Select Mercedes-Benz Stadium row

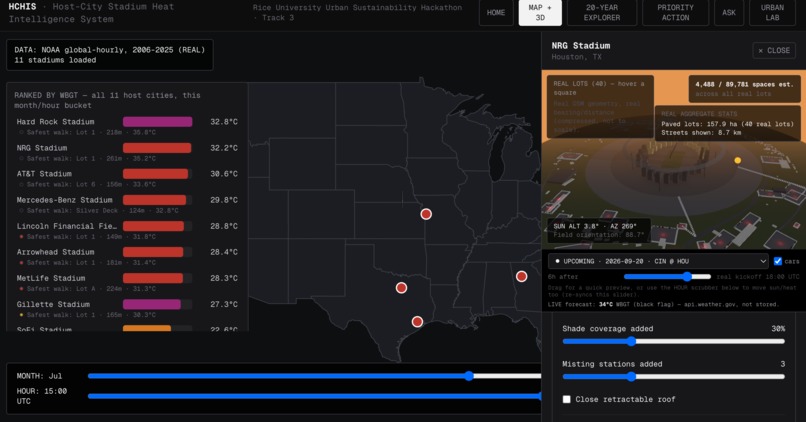[127, 205]
